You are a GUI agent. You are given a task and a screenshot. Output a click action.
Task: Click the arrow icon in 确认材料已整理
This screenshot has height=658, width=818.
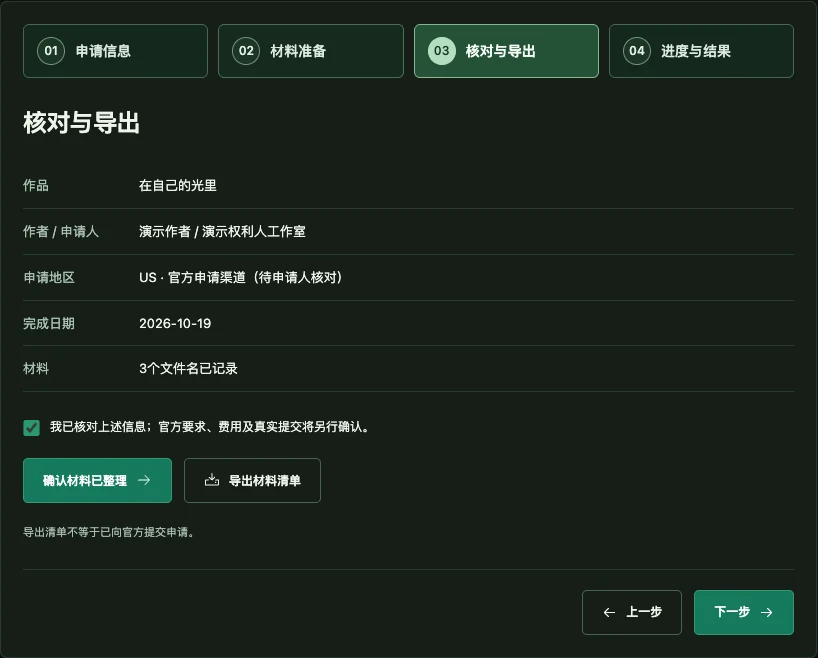(x=144, y=480)
